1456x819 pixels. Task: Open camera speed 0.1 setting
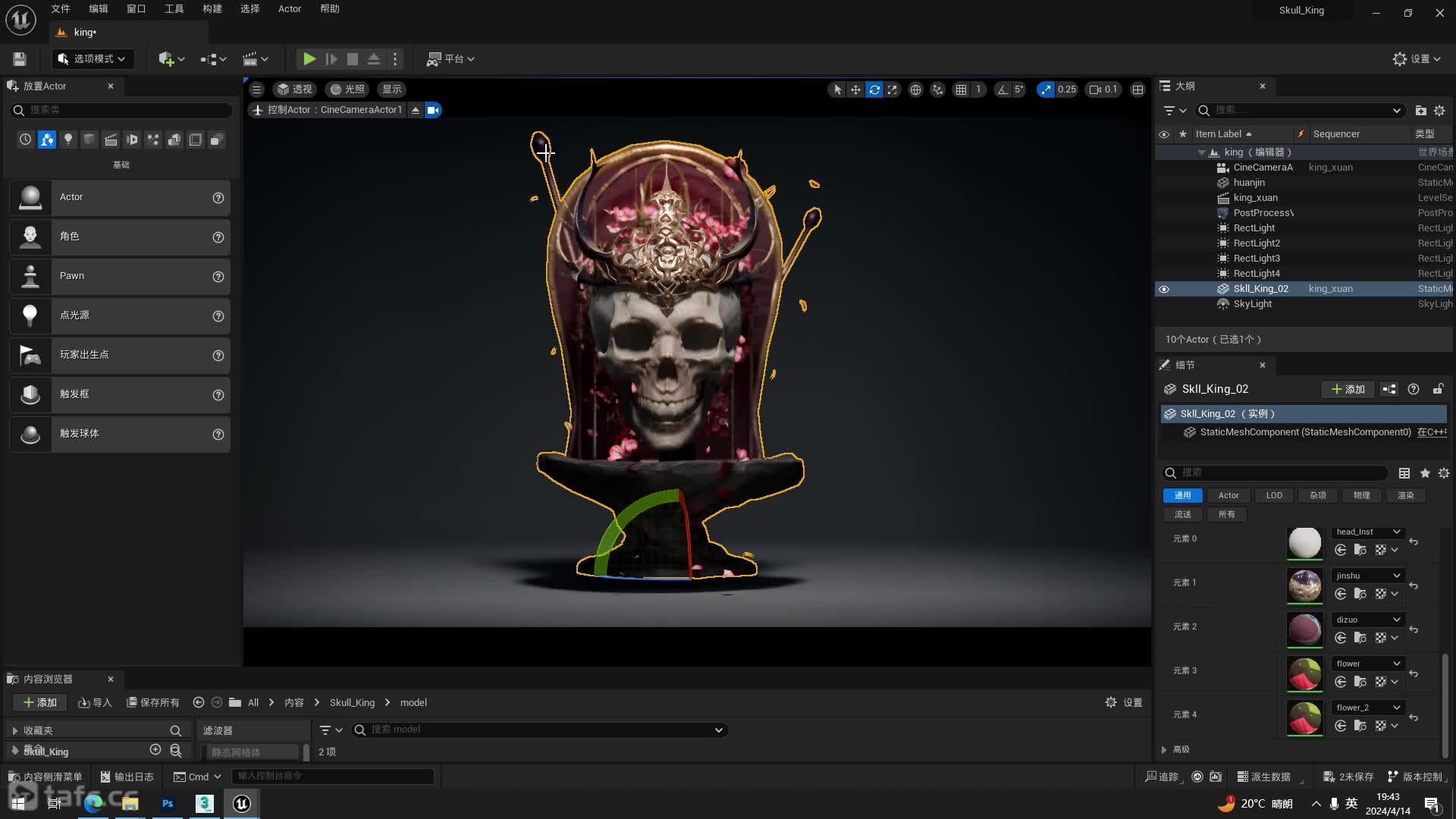pyautogui.click(x=1103, y=89)
